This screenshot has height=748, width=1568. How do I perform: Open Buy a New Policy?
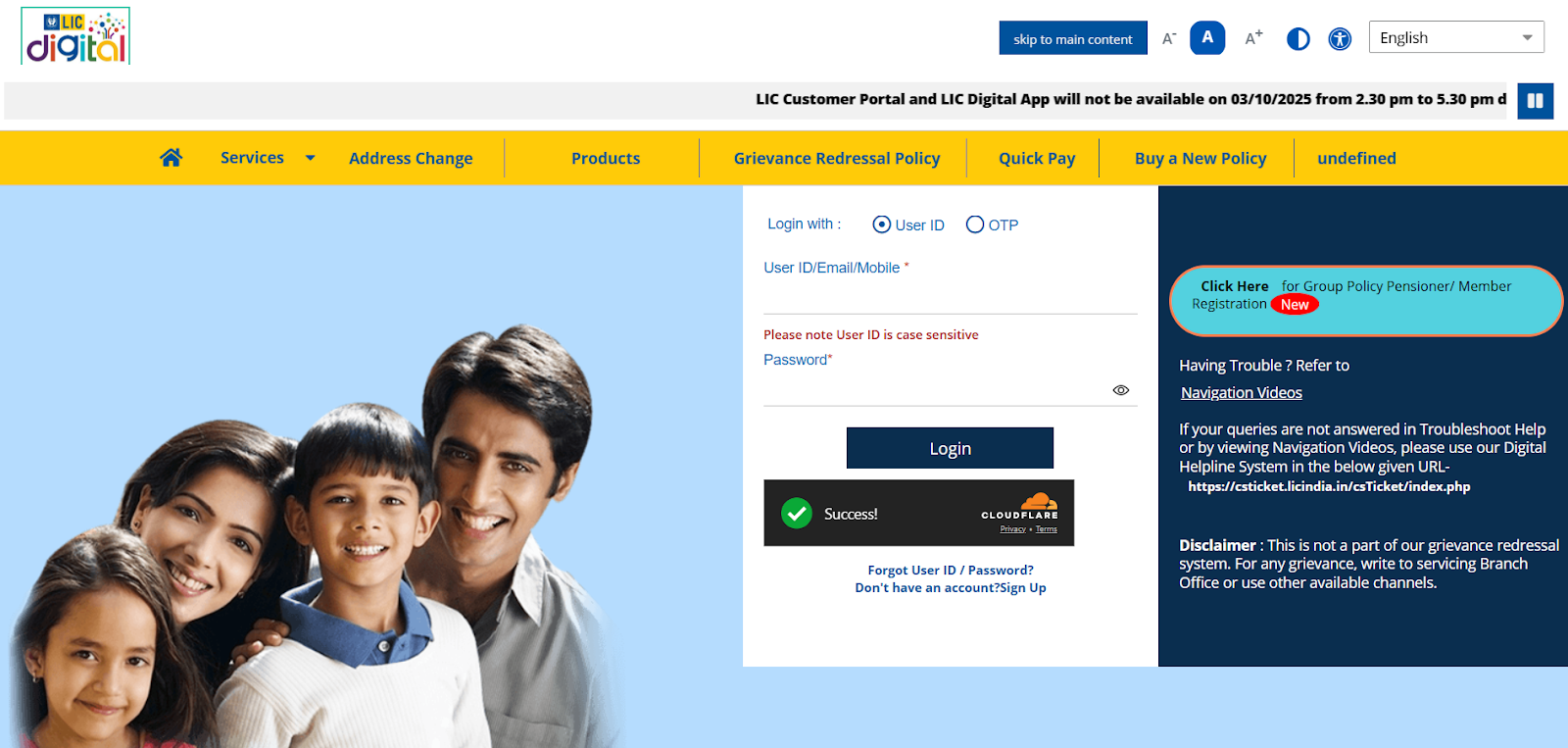click(1200, 158)
